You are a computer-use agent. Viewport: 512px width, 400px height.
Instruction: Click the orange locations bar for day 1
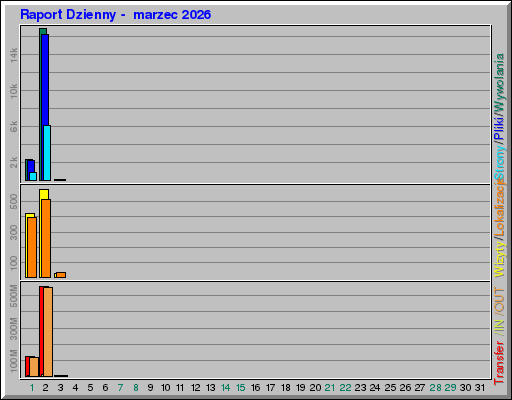[x=32, y=247]
